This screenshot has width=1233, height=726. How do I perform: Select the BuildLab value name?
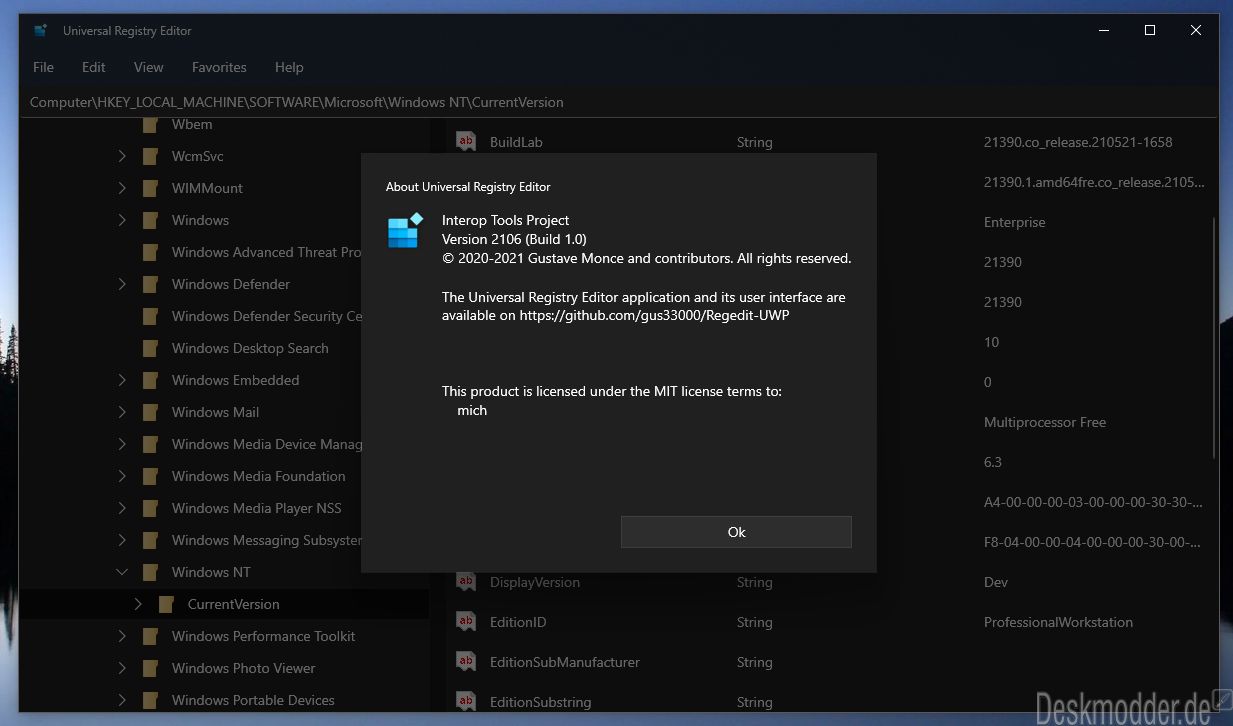pyautogui.click(x=516, y=142)
